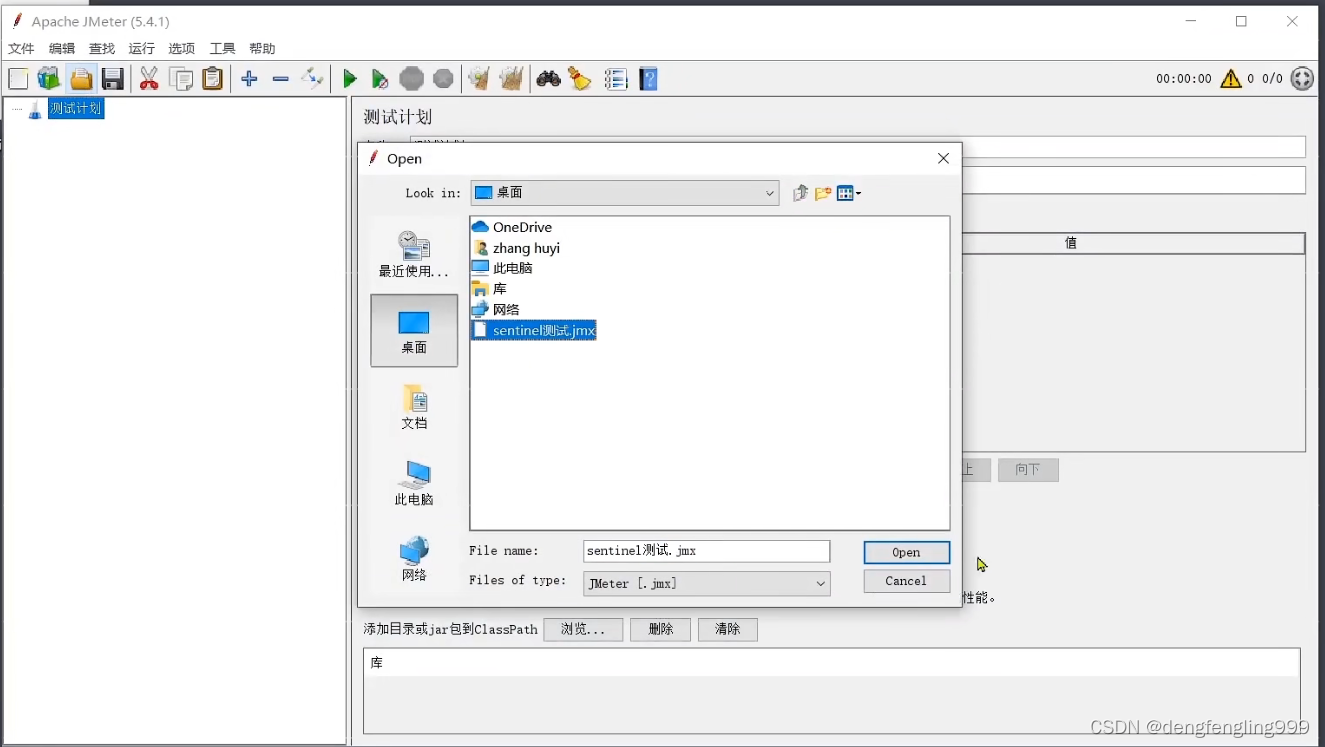Start test with no pauses icon
This screenshot has width=1325, height=747.
click(380, 79)
